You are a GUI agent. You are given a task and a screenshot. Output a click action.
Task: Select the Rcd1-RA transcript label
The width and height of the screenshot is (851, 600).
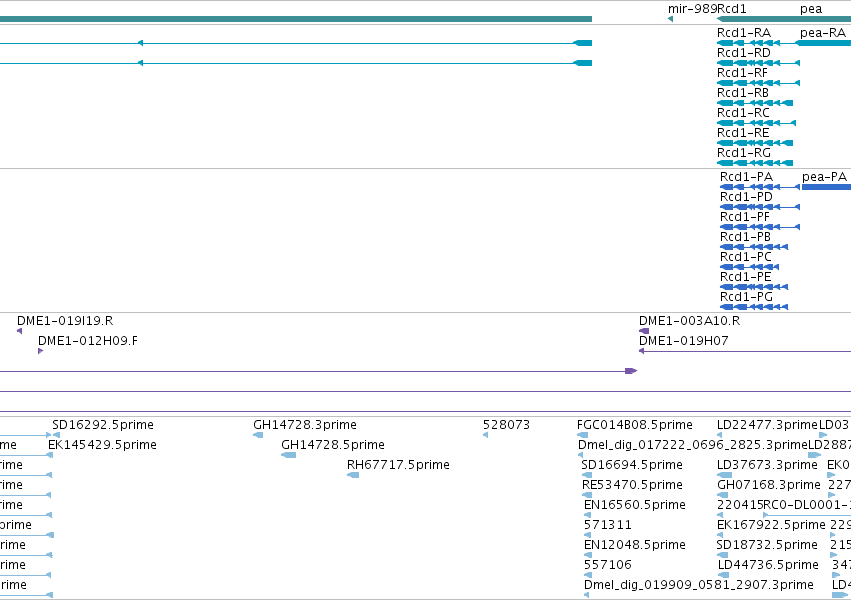click(x=744, y=33)
